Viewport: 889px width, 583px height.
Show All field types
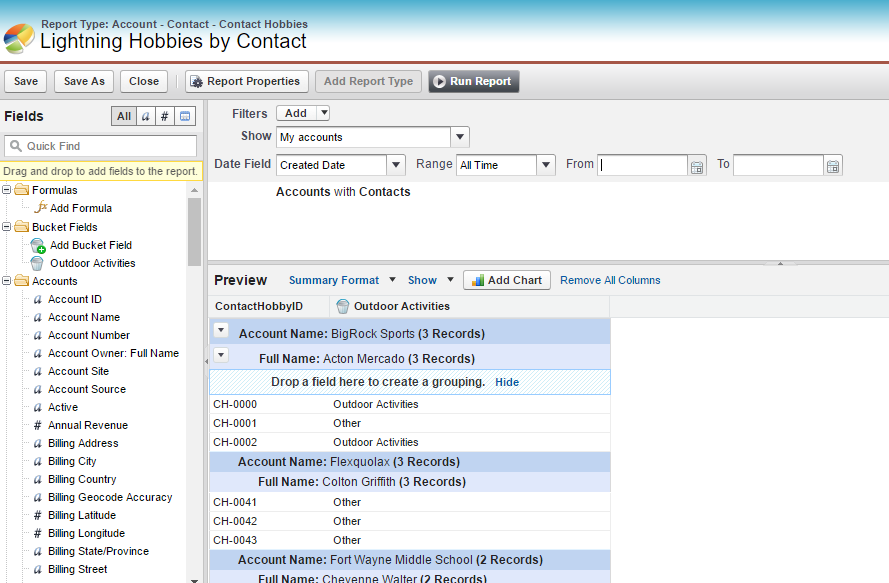coord(124,116)
